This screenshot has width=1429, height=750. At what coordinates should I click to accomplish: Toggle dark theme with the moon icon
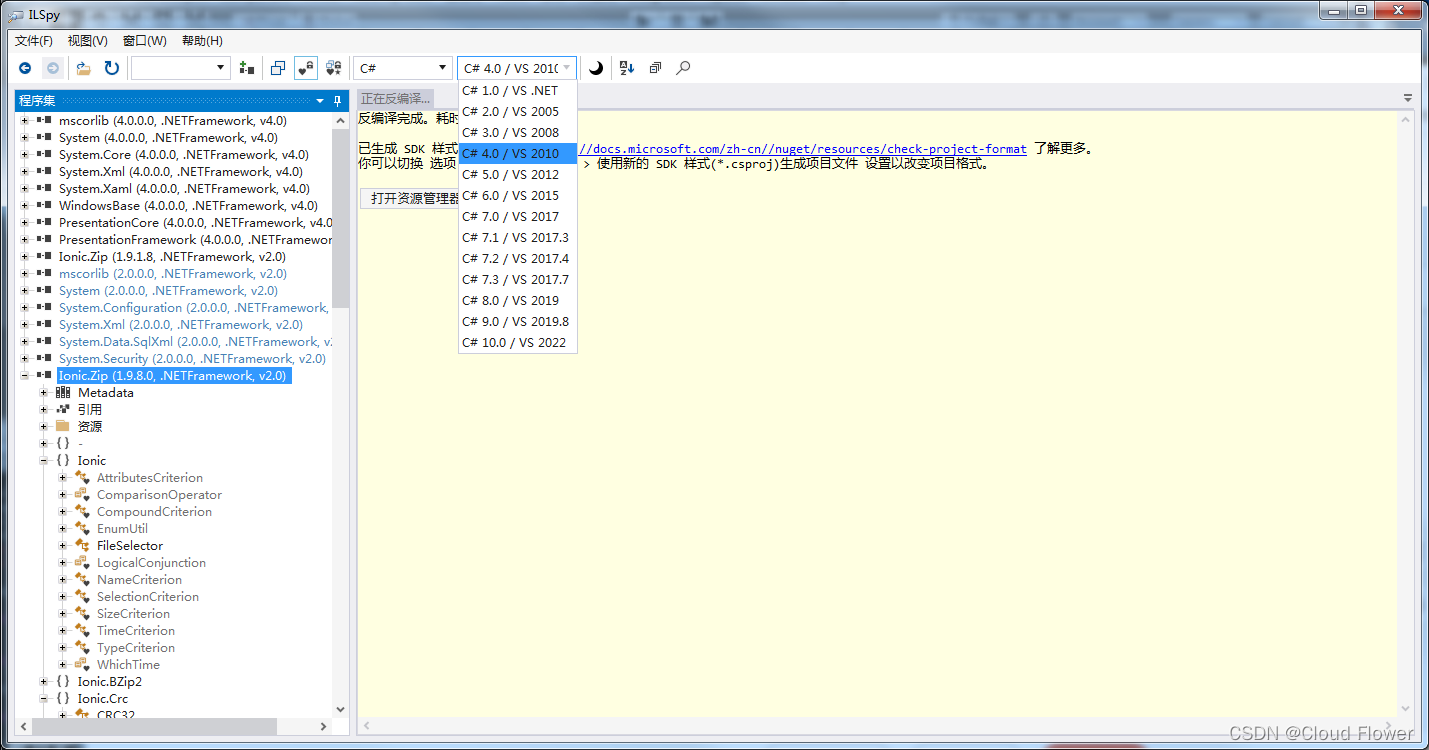pos(596,67)
